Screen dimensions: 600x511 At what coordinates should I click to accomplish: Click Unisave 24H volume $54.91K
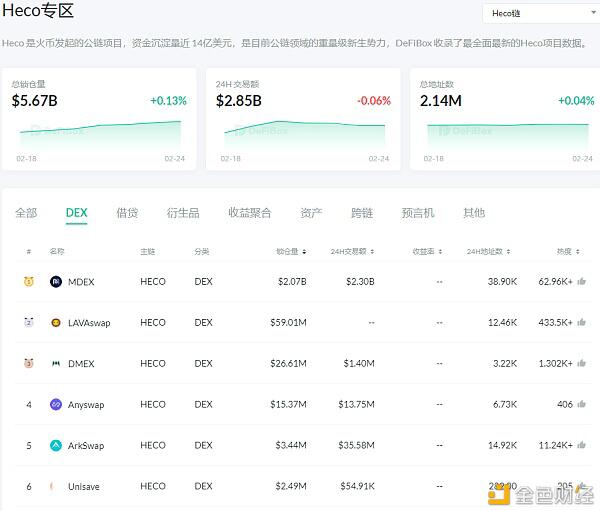click(x=357, y=486)
